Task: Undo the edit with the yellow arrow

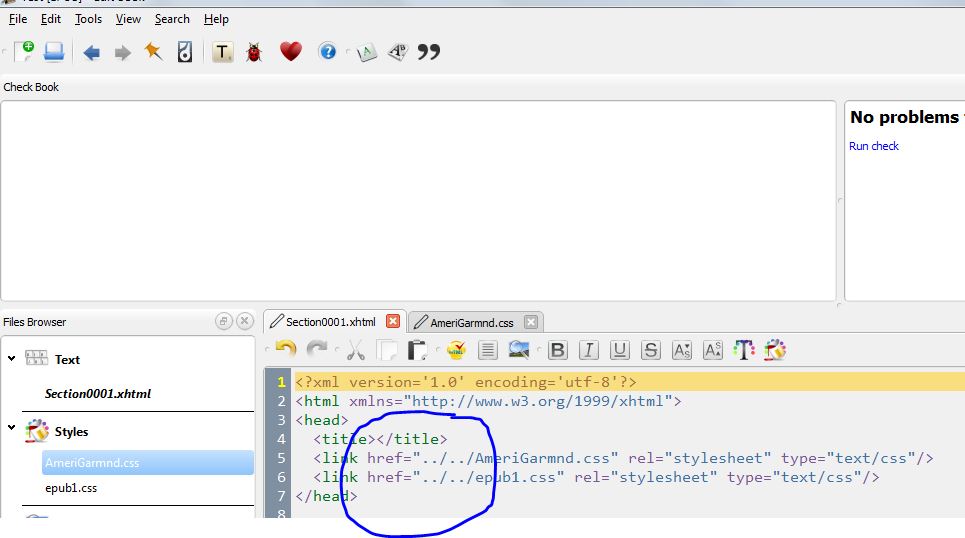Action: 286,350
